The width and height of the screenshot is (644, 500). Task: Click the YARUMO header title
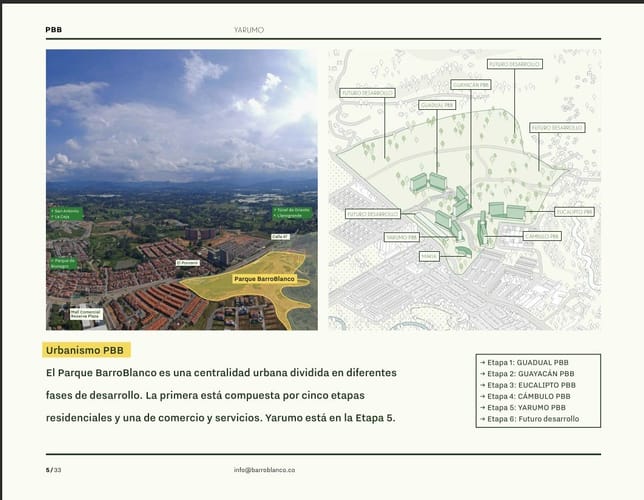tap(249, 30)
